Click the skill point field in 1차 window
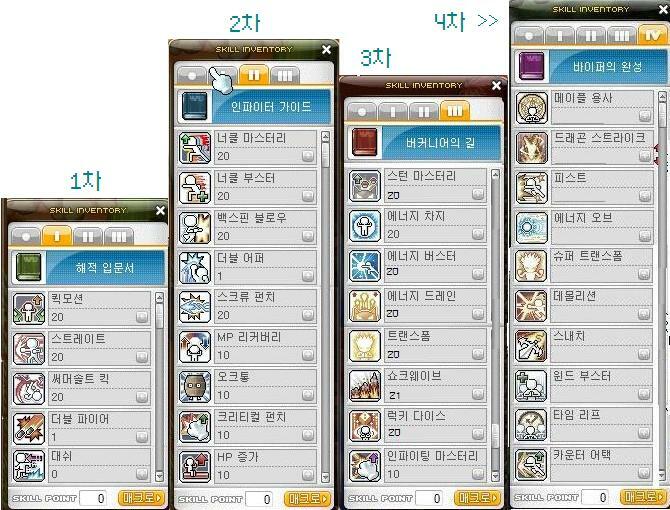Image resolution: width=670 pixels, height=510 pixels. pos(93,498)
